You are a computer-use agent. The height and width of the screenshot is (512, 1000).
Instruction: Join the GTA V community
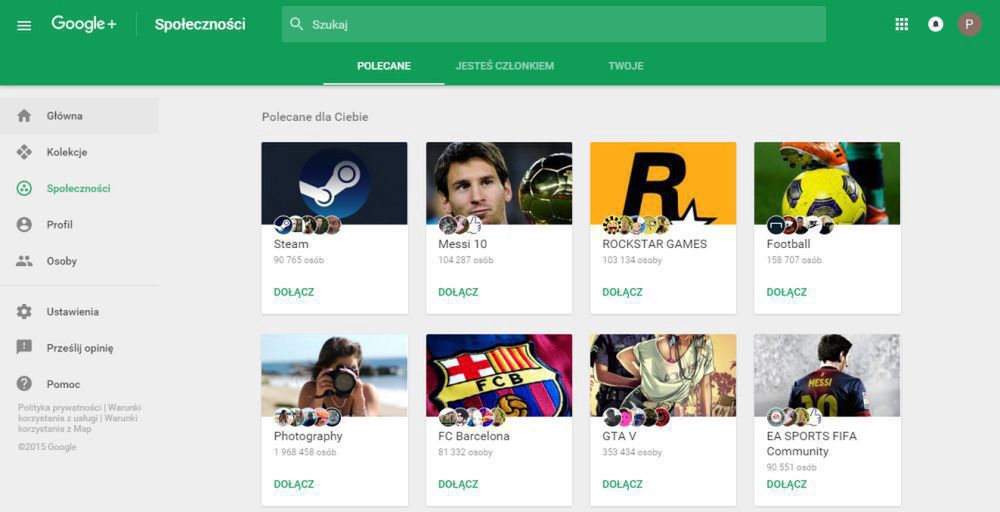pos(622,484)
